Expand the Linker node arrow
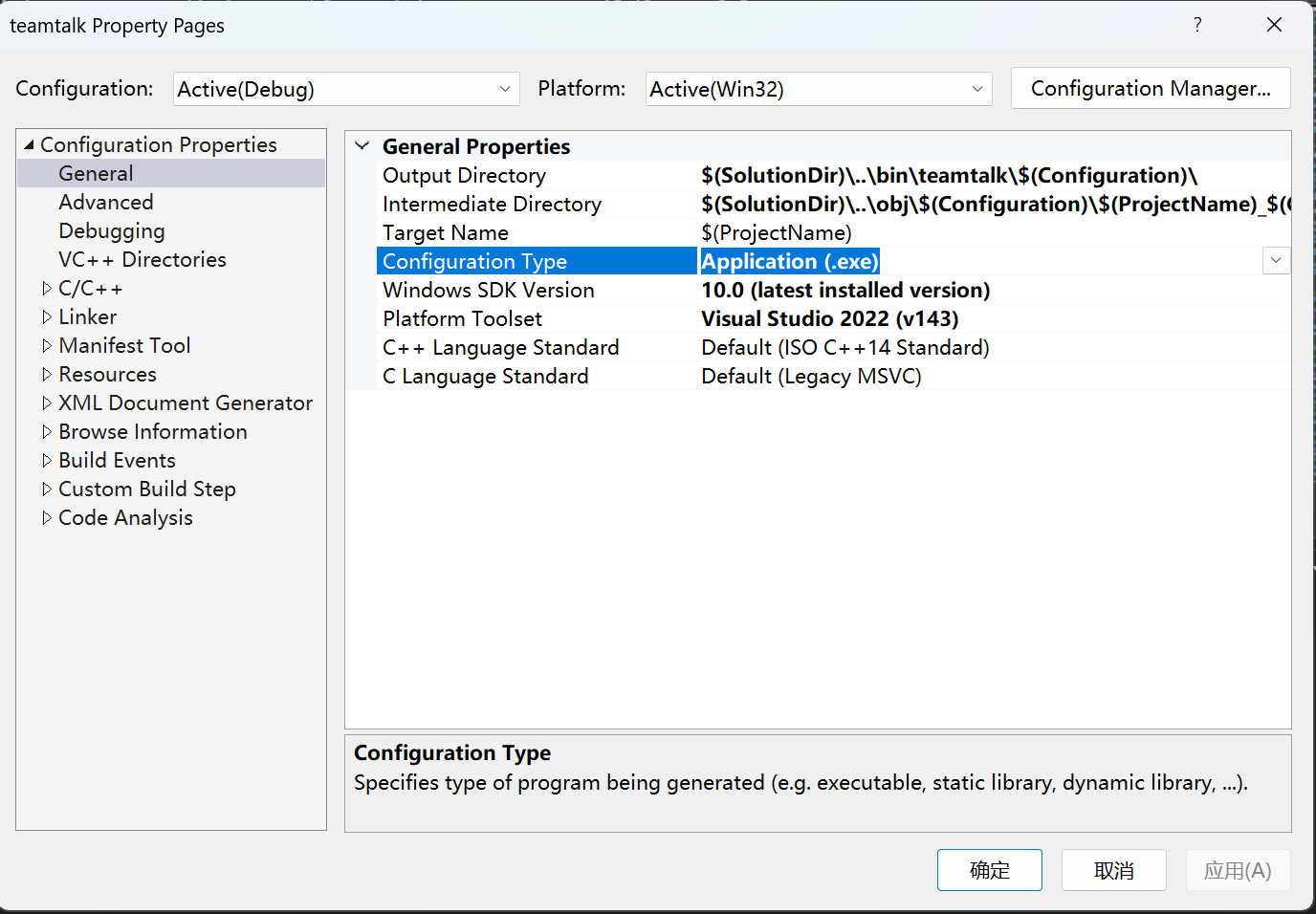Viewport: 1316px width, 914px height. [47, 316]
